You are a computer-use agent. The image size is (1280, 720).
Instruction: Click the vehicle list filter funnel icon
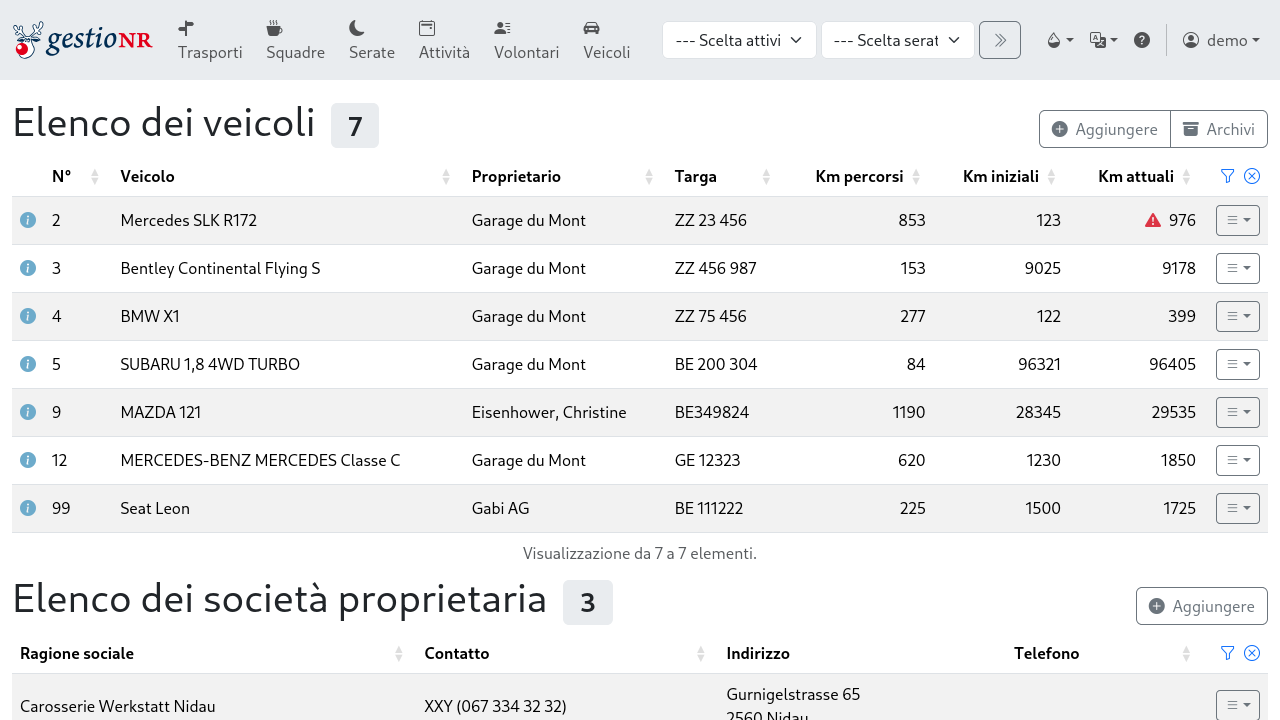pos(1228,176)
